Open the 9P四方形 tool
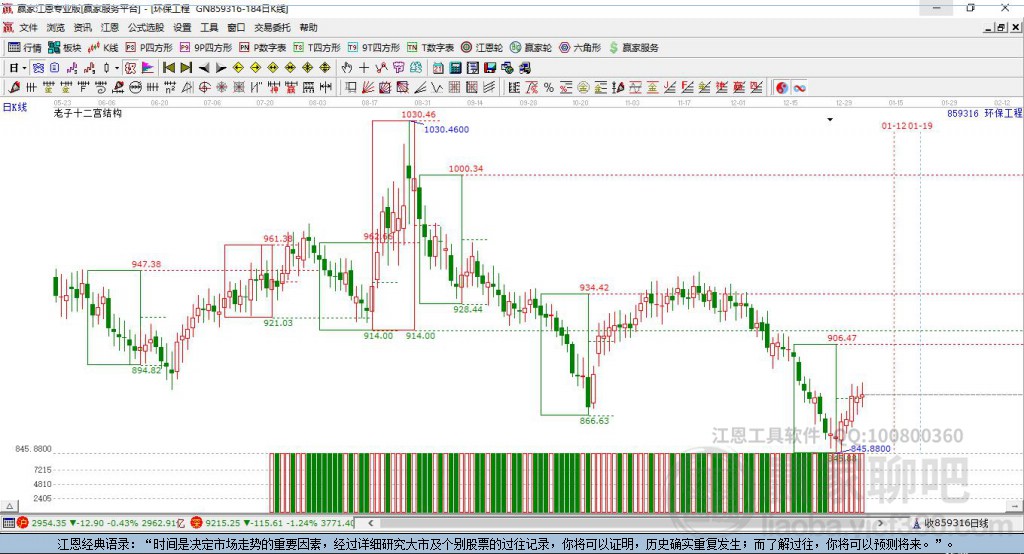The width and height of the screenshot is (1024, 554). point(206,48)
